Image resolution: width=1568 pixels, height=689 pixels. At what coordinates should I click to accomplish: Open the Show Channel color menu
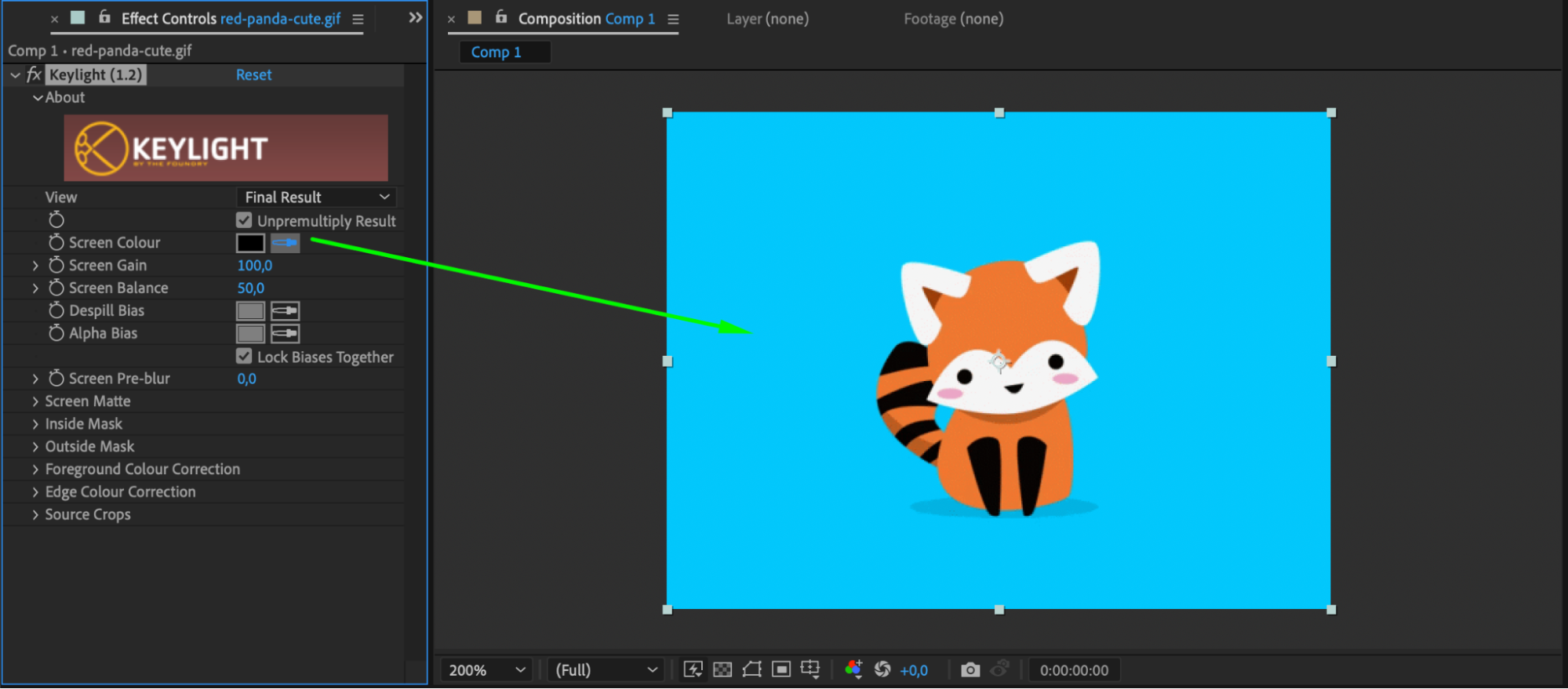[x=853, y=669]
